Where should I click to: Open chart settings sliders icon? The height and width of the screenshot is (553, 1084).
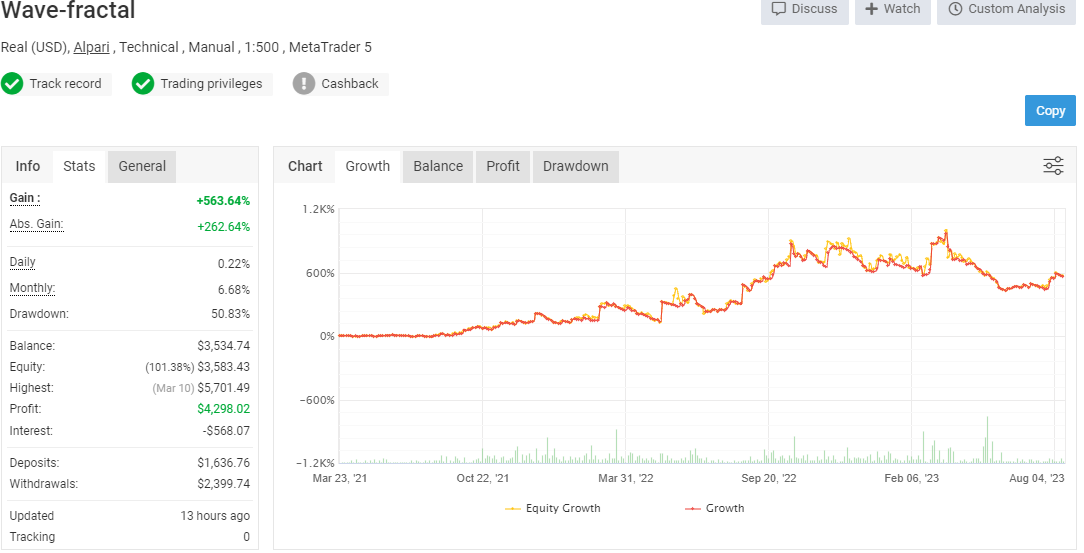tap(1053, 166)
